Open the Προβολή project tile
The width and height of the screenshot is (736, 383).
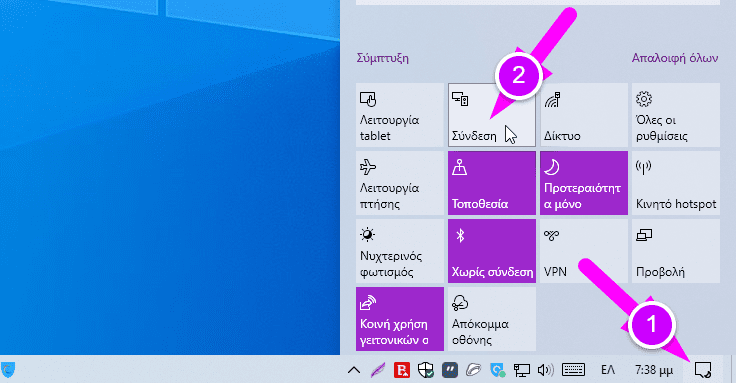tap(676, 251)
